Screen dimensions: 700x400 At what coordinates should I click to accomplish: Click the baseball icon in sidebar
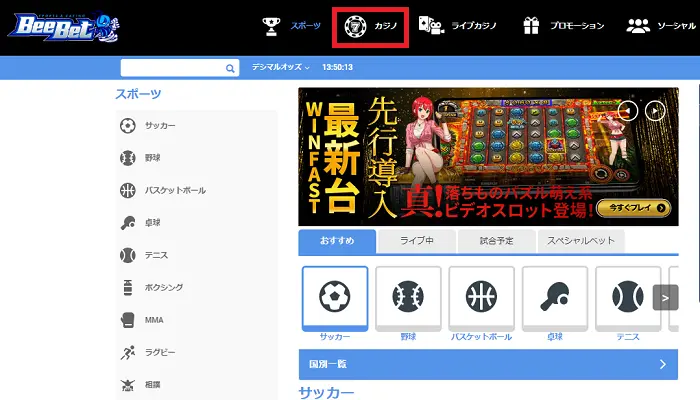[128, 158]
